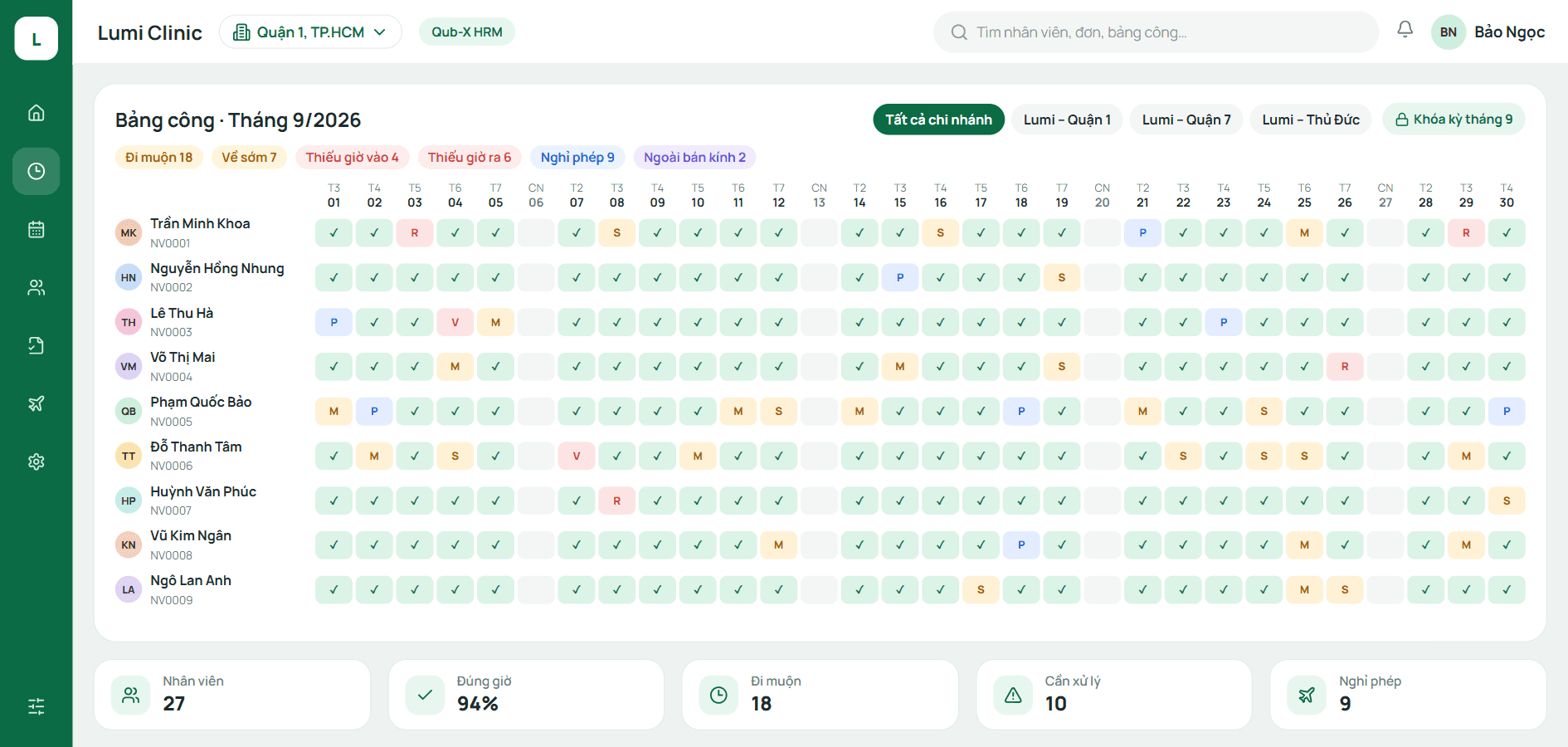The height and width of the screenshot is (747, 1568).
Task: Filter by Ngoài bán kính 2 chip
Action: pyautogui.click(x=694, y=158)
